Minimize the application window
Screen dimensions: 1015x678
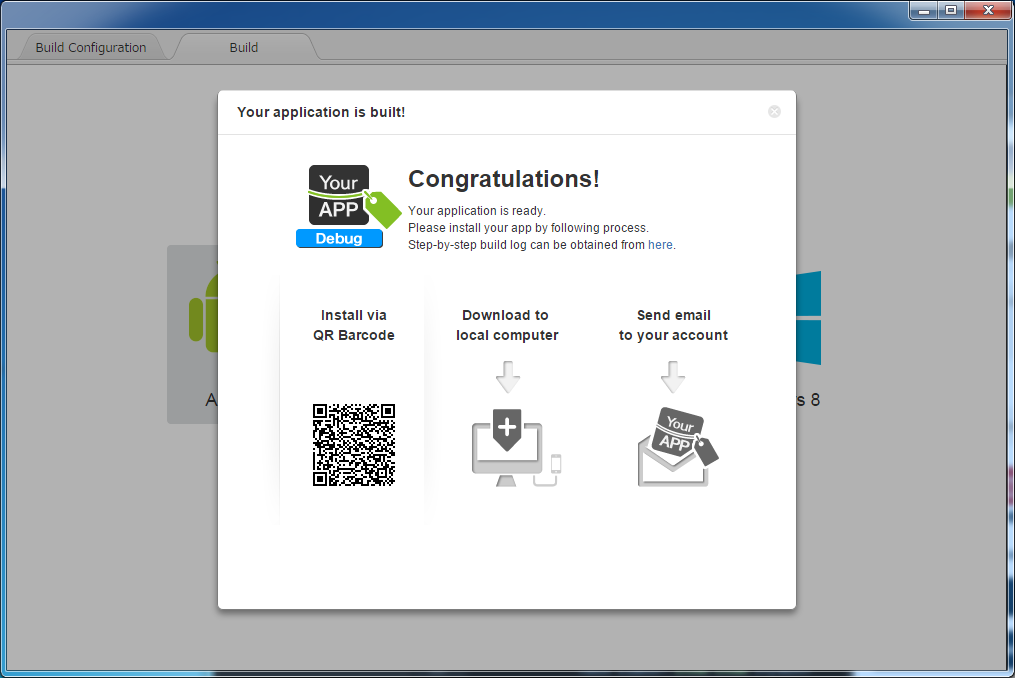[923, 10]
